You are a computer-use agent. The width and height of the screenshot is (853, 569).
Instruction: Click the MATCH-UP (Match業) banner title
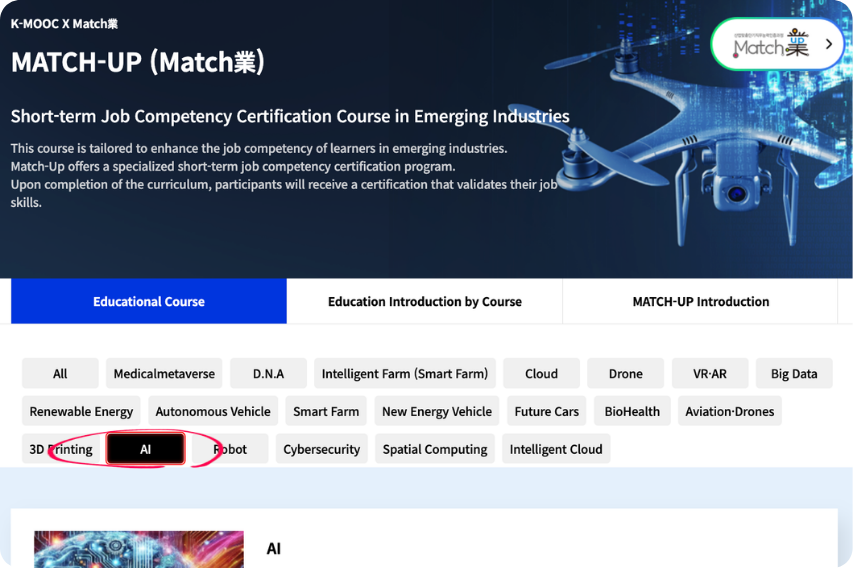pos(138,61)
